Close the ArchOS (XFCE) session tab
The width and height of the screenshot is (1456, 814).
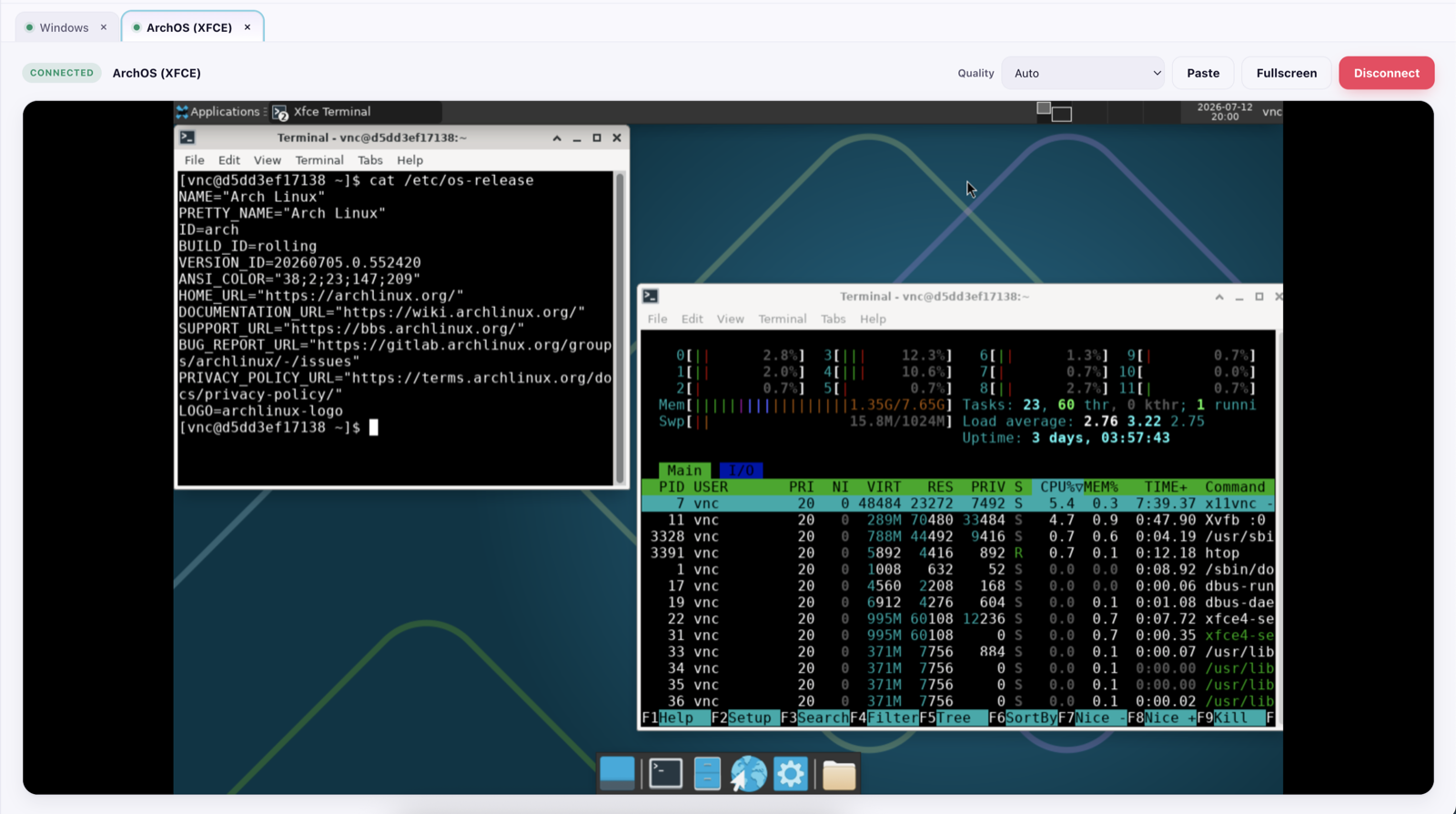[x=248, y=27]
